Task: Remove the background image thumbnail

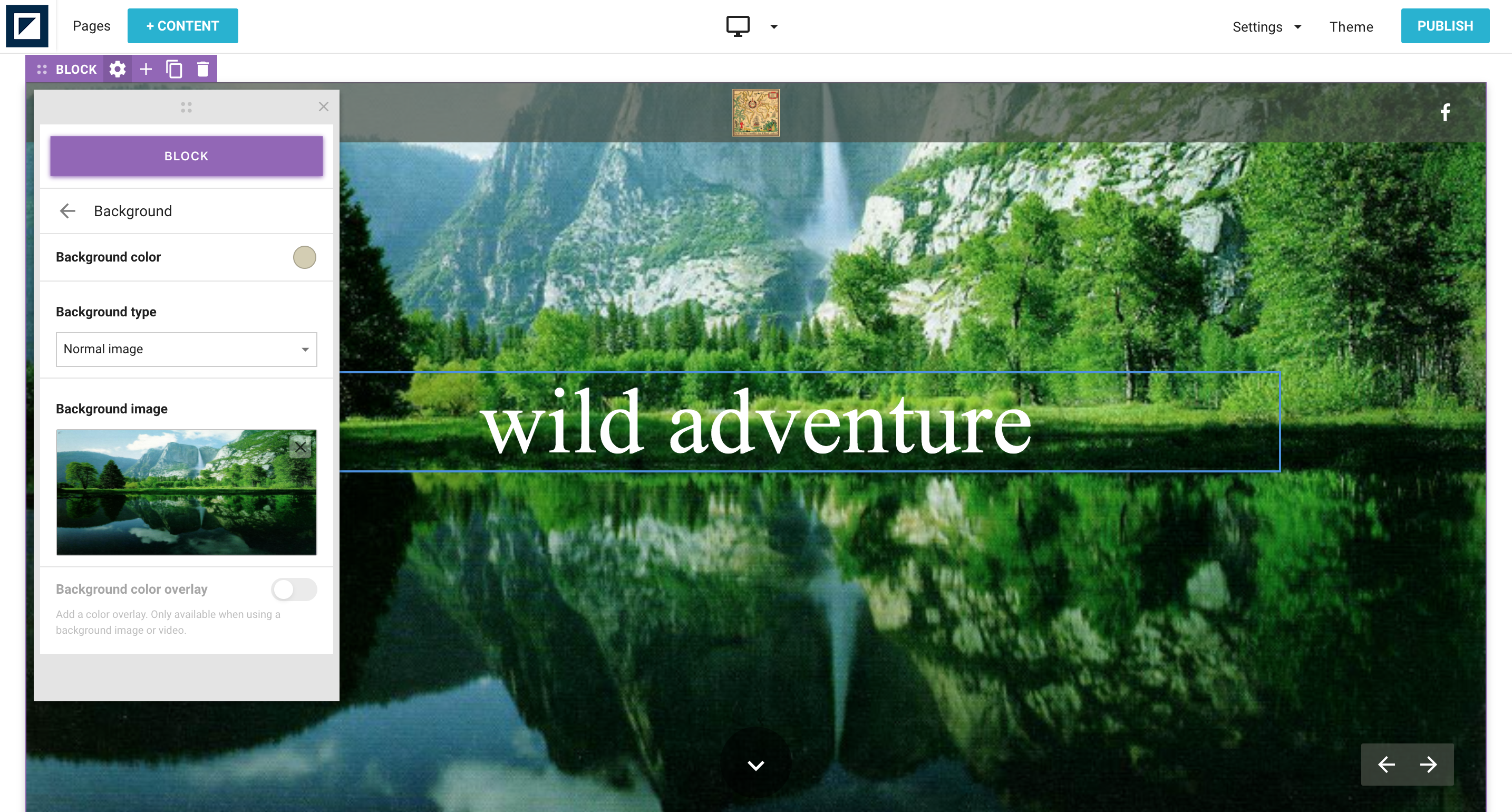Action: click(x=300, y=448)
